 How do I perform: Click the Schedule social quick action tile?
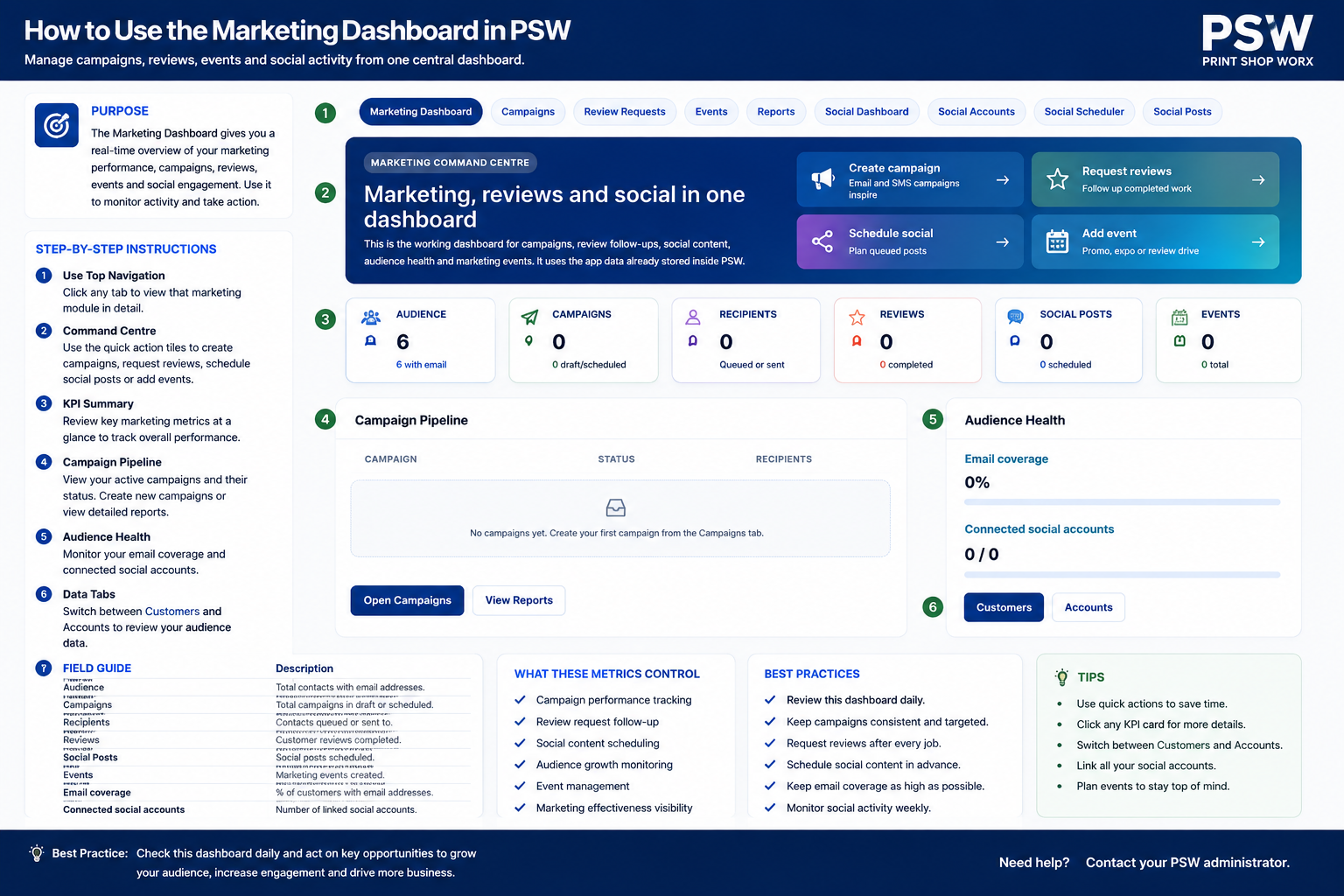click(910, 241)
